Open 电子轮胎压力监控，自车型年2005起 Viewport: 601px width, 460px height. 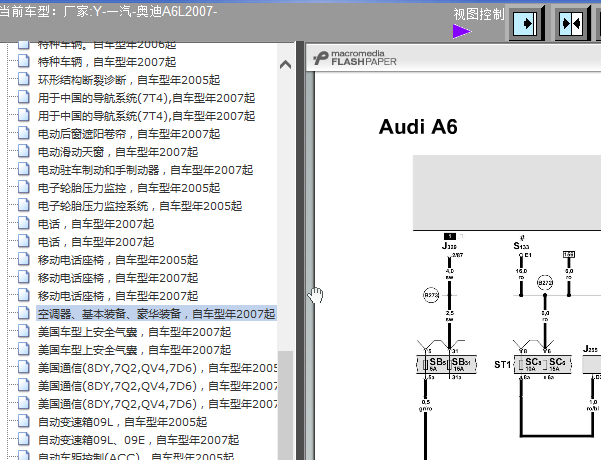pos(129,188)
